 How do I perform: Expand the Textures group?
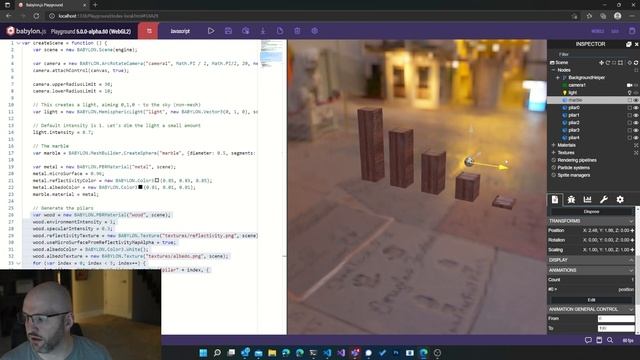coord(554,153)
